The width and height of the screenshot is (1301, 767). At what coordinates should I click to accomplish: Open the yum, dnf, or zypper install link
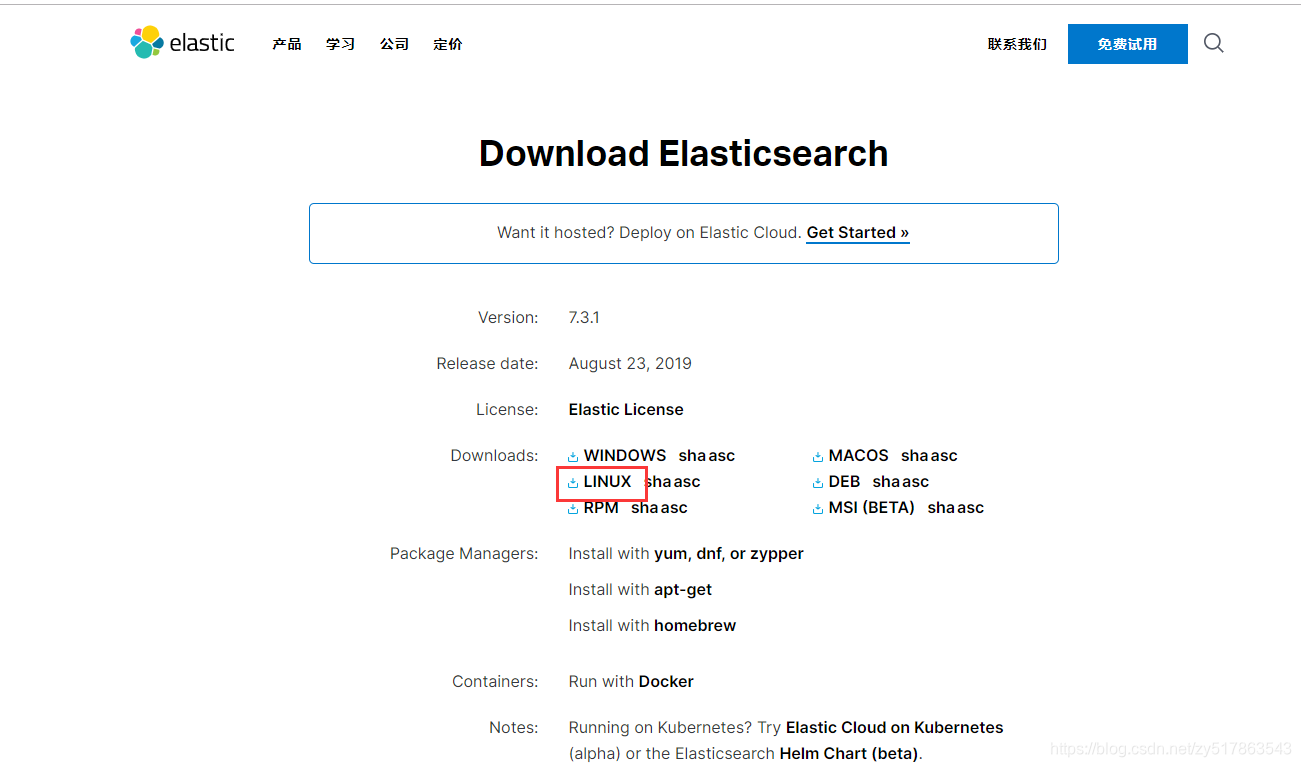[x=729, y=553]
